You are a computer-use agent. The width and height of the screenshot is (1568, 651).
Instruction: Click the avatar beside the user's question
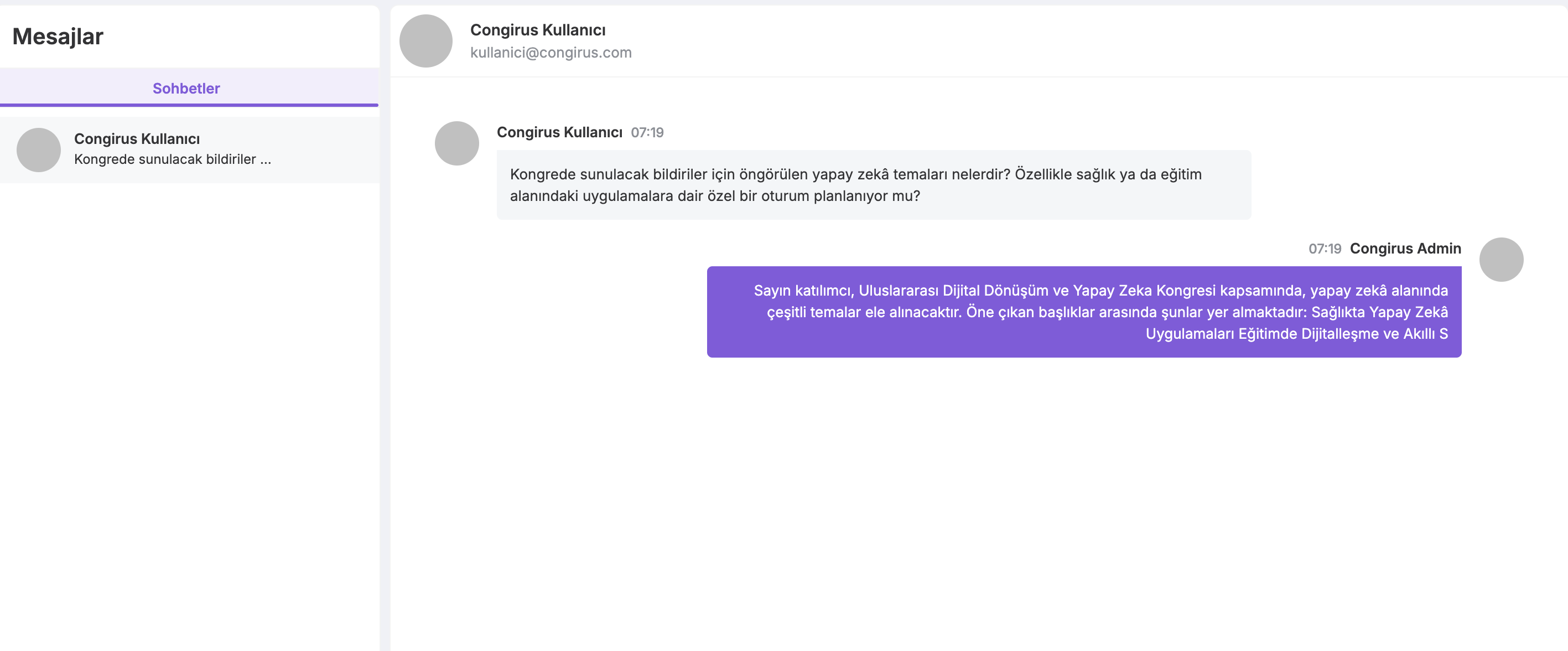[456, 143]
